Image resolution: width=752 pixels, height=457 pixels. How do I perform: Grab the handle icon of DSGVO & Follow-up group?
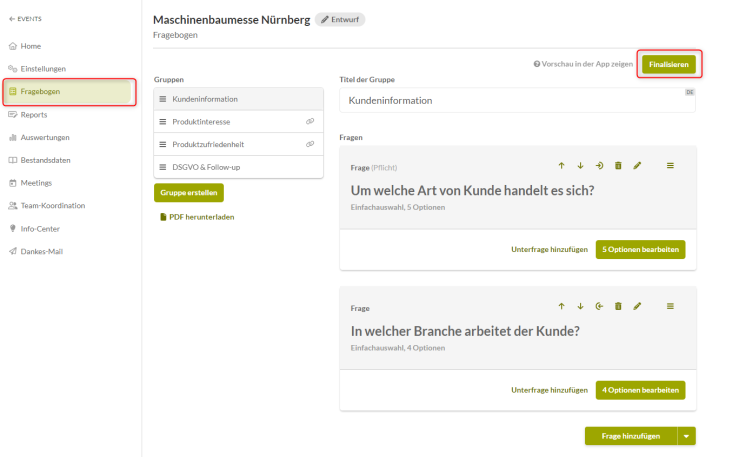[163, 167]
